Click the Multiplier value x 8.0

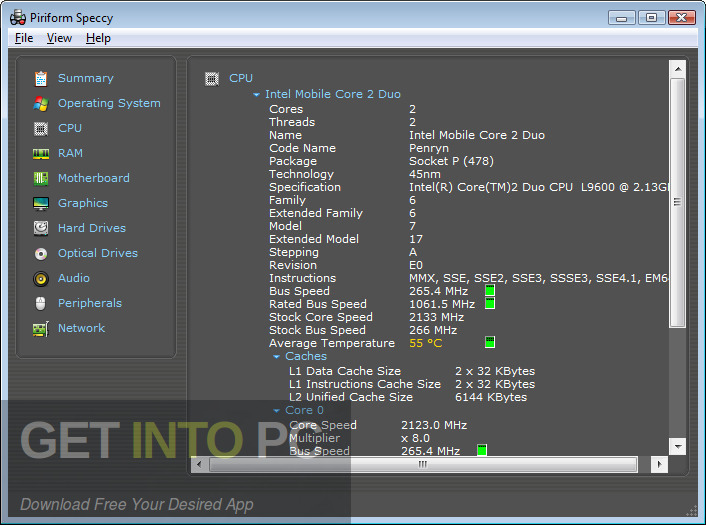pyautogui.click(x=415, y=439)
